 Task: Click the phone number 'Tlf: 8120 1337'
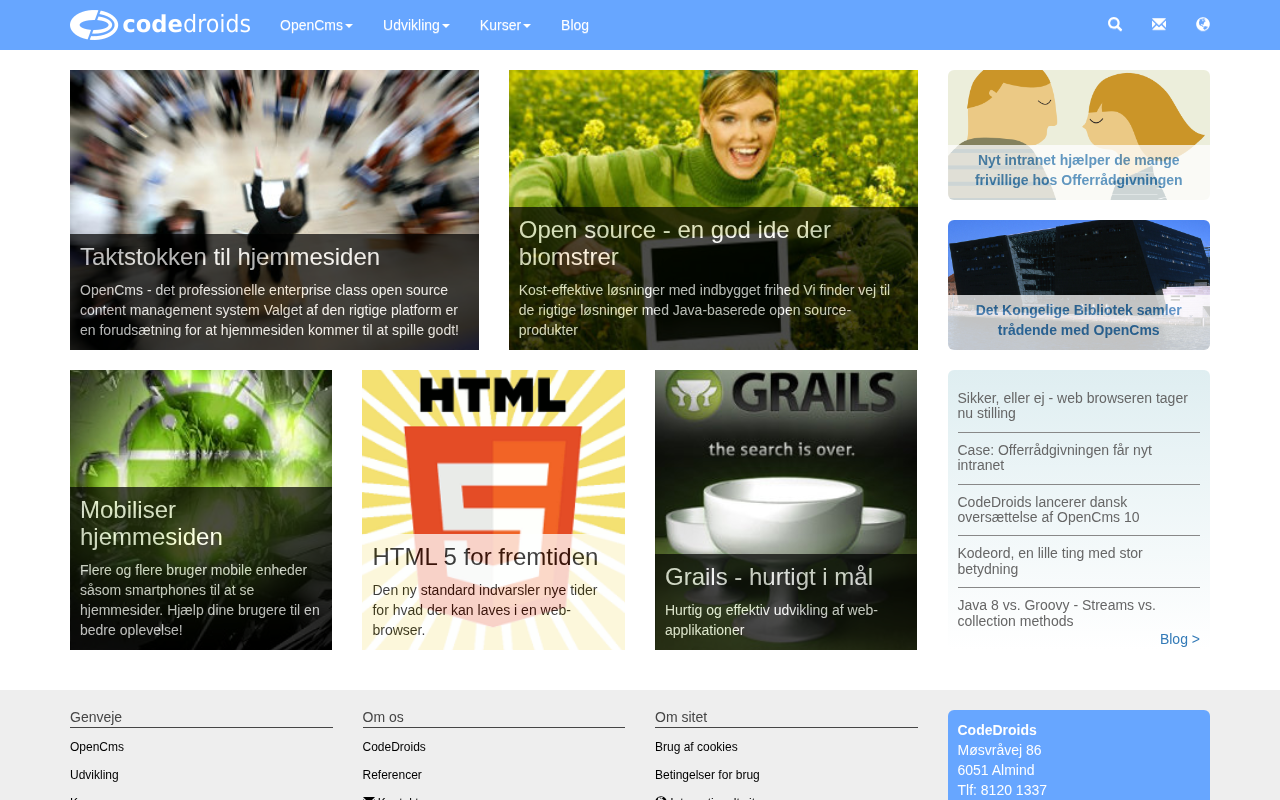pos(1002,790)
